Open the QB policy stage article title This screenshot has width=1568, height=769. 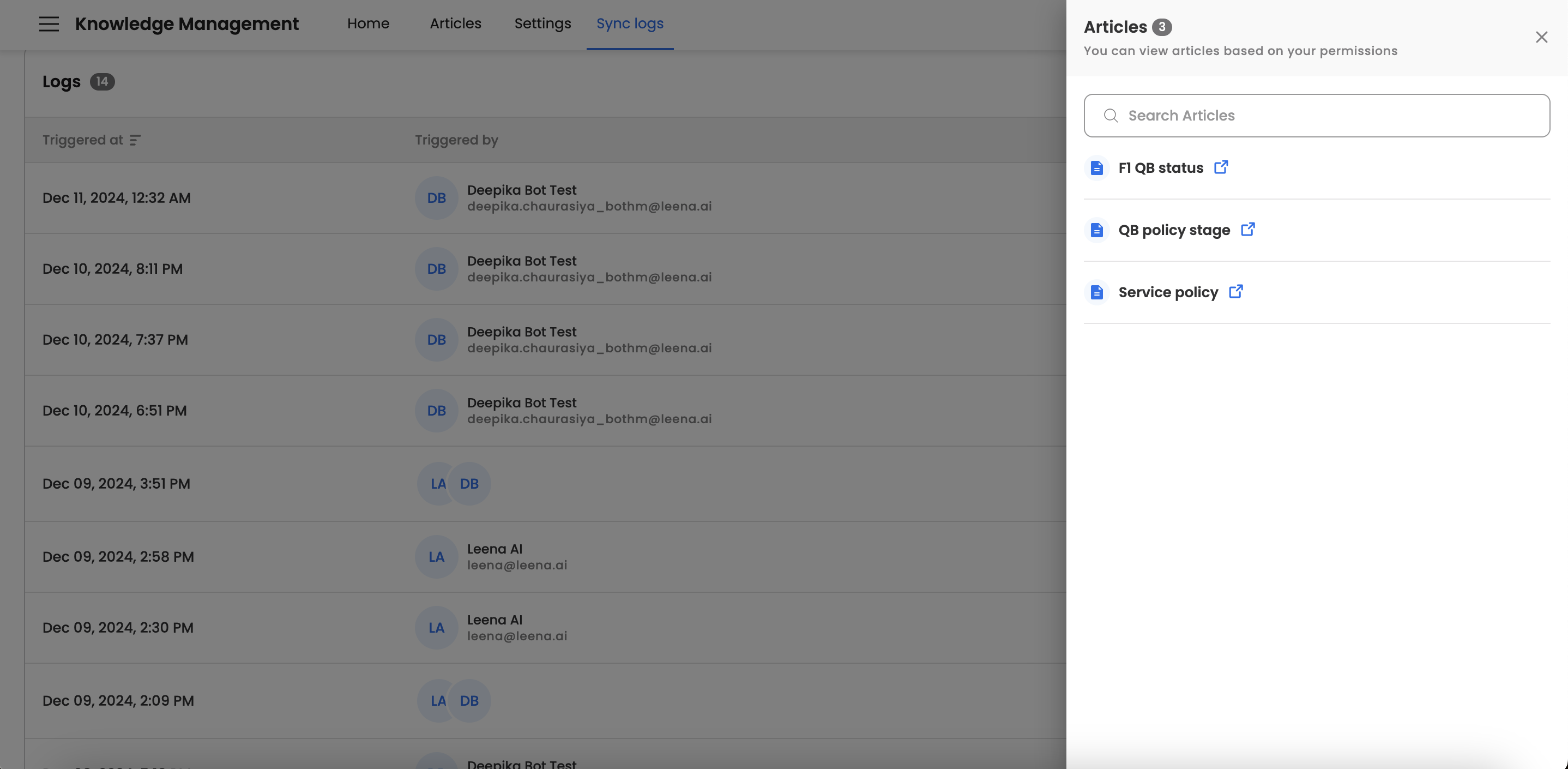(1174, 230)
